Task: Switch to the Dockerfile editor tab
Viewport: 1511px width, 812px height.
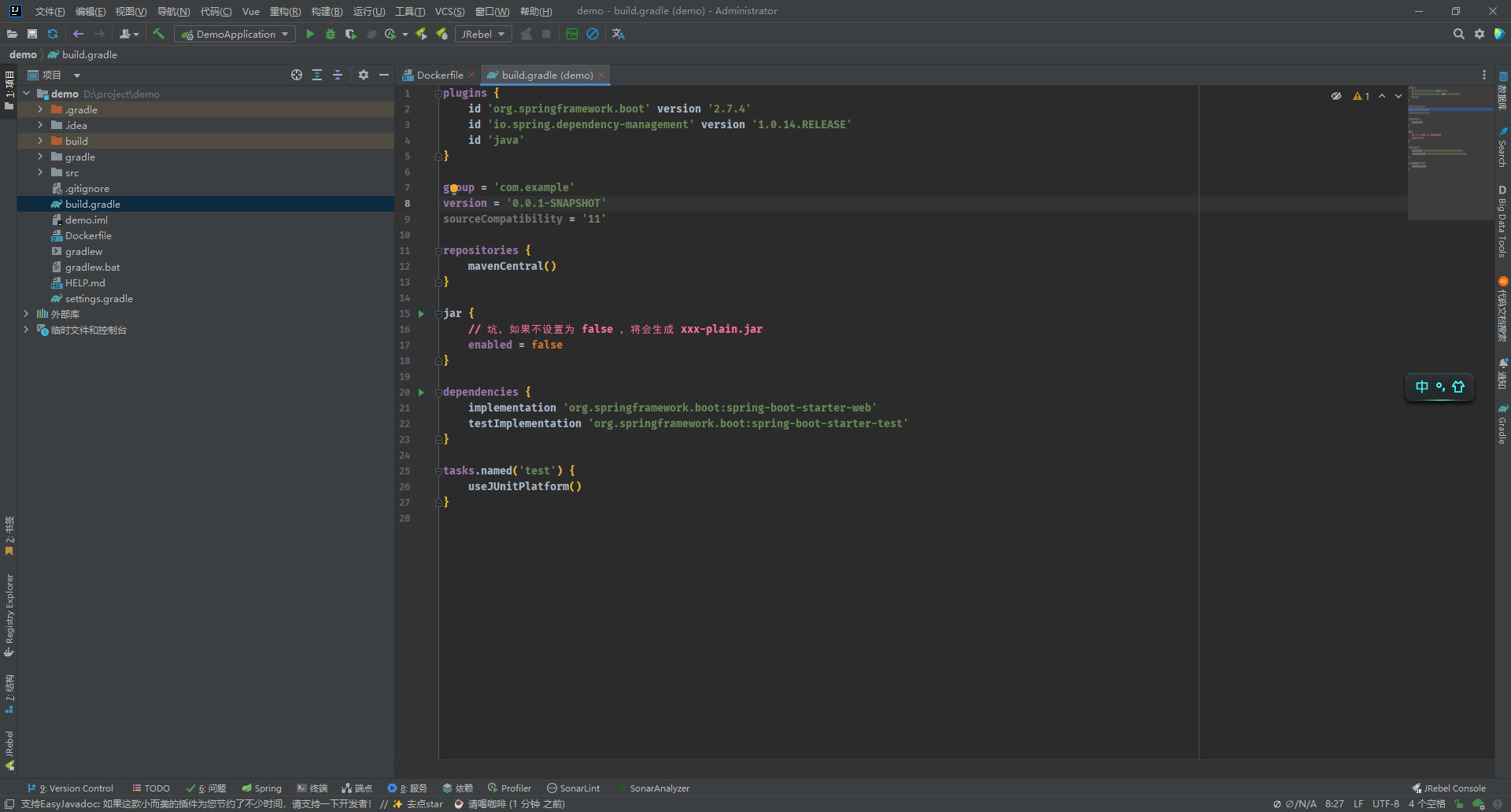Action: pos(439,75)
